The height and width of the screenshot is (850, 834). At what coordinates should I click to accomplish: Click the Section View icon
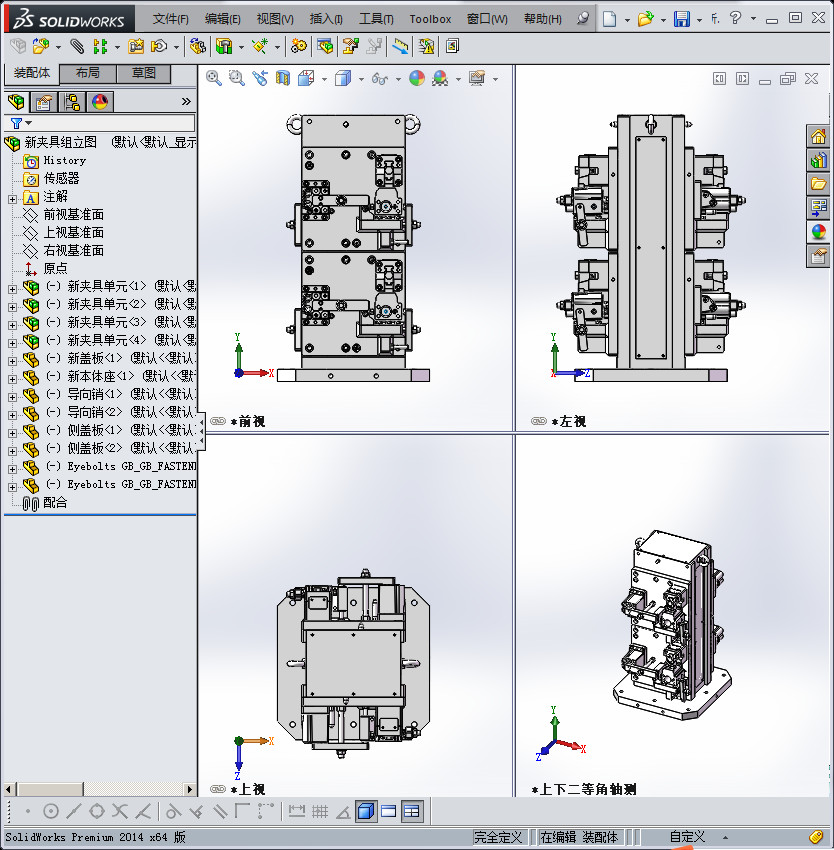coord(283,79)
